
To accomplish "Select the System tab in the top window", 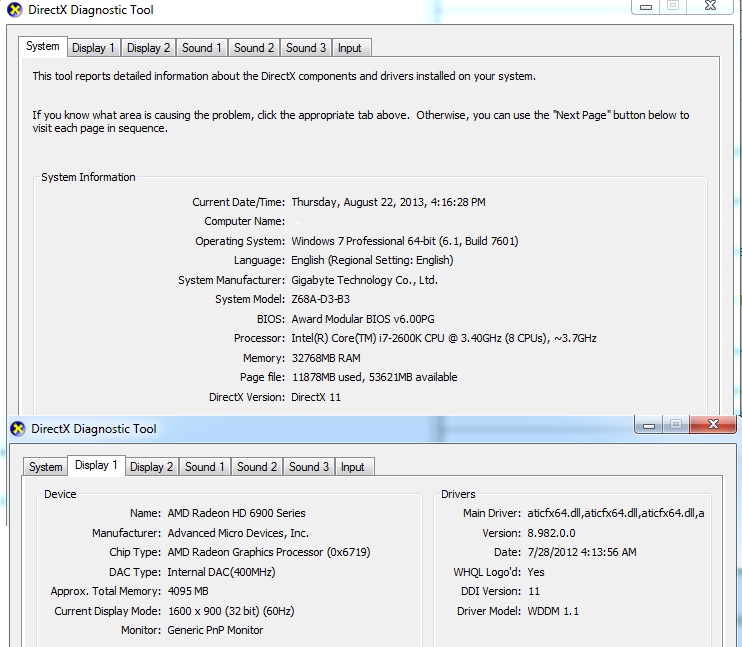I will [x=43, y=46].
